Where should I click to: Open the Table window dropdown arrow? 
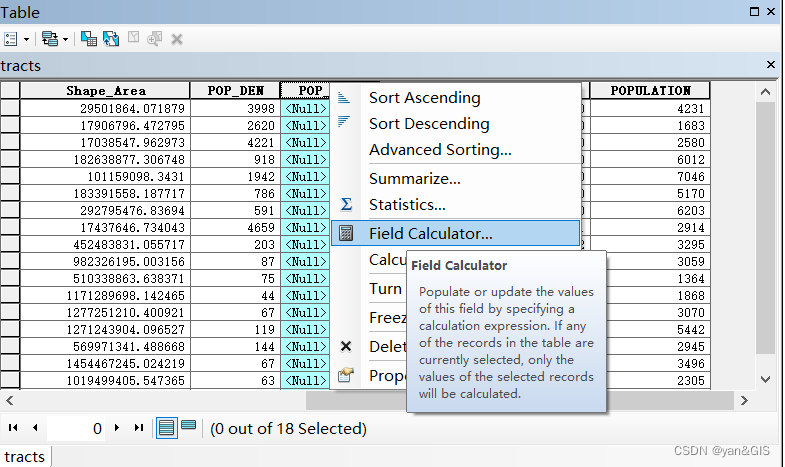pyautogui.click(x=755, y=12)
